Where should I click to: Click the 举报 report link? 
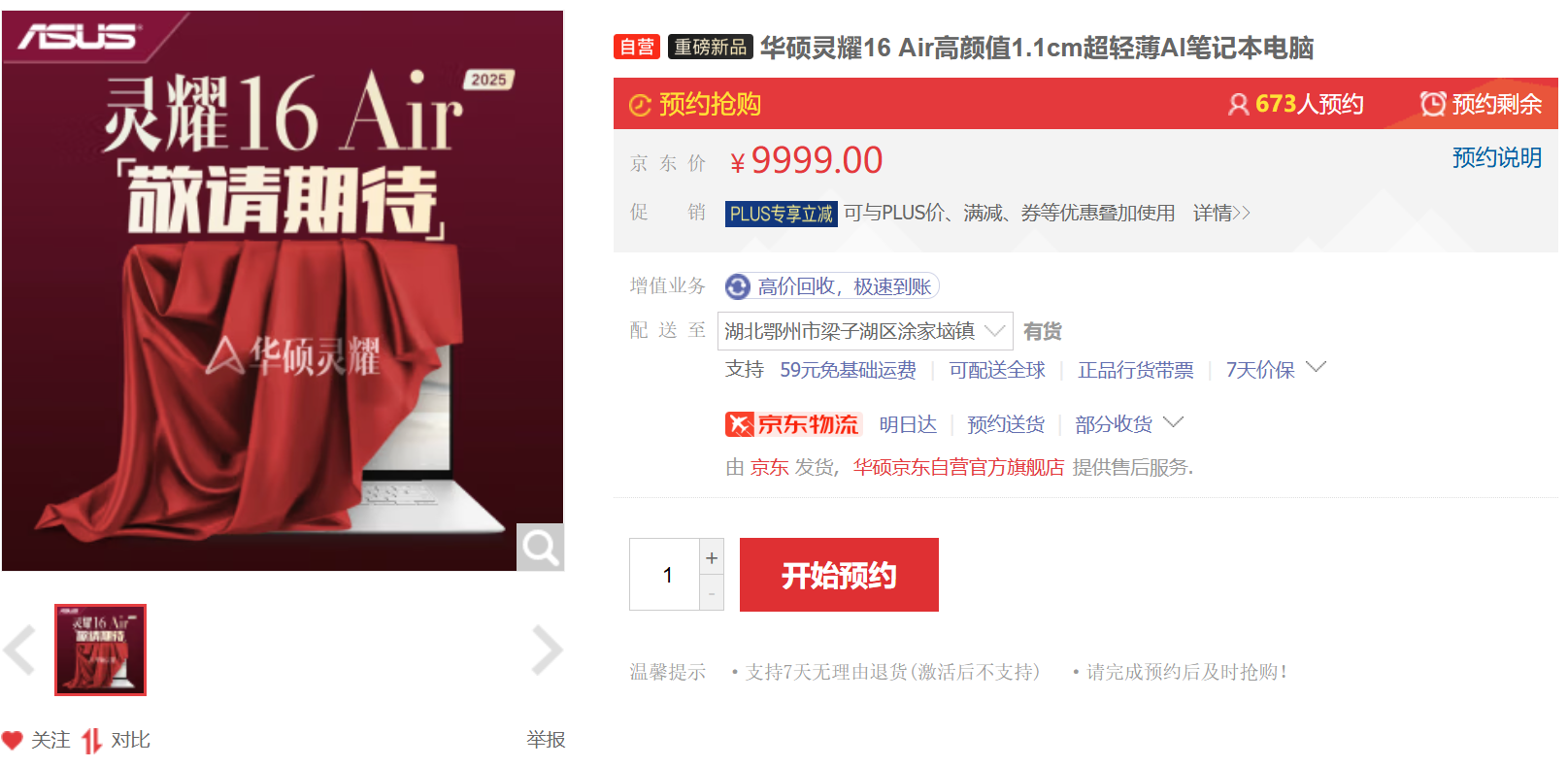point(546,740)
